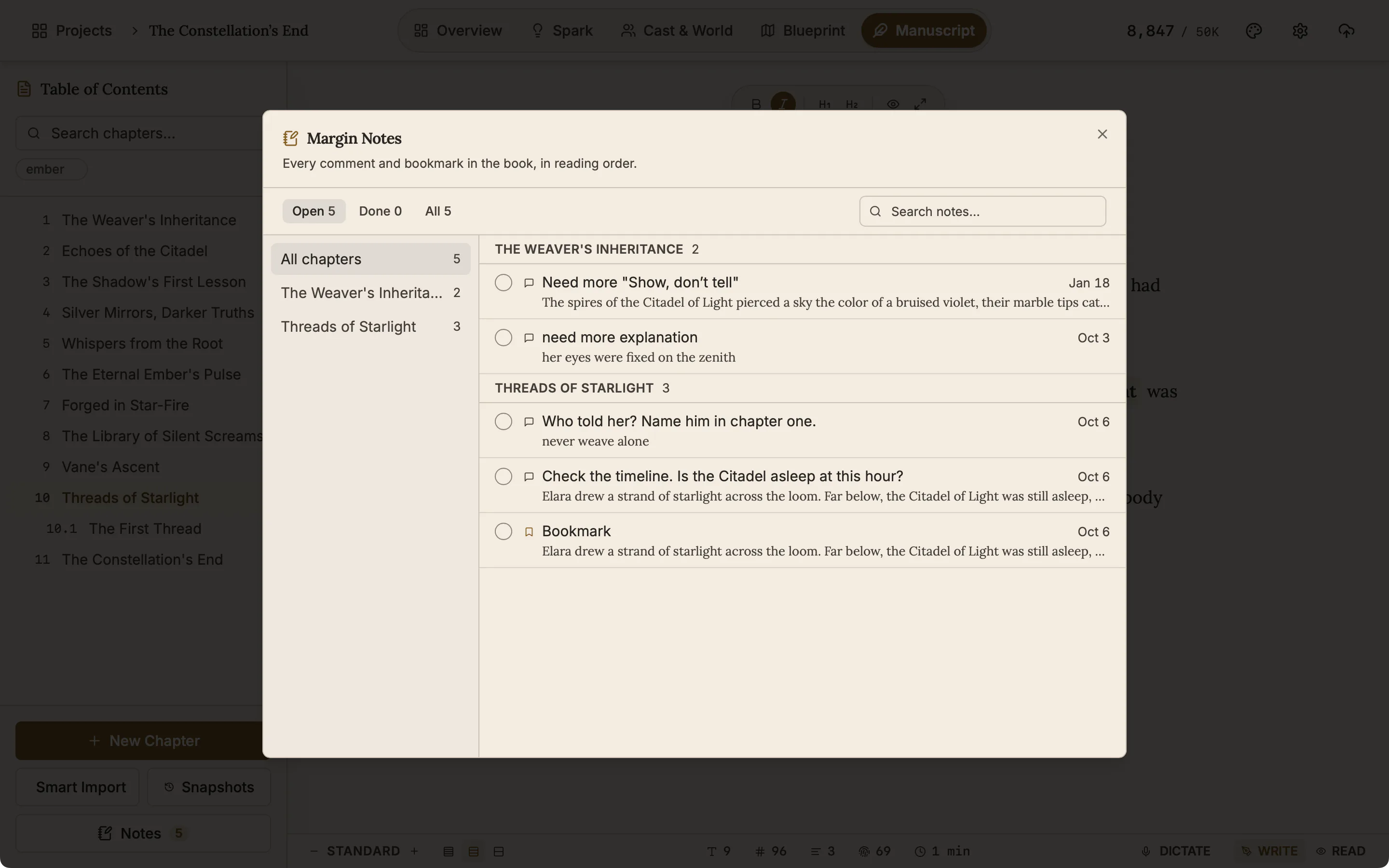Screen dimensions: 1389x868
Task: Switch to the Cast & World tab
Action: click(x=677, y=30)
